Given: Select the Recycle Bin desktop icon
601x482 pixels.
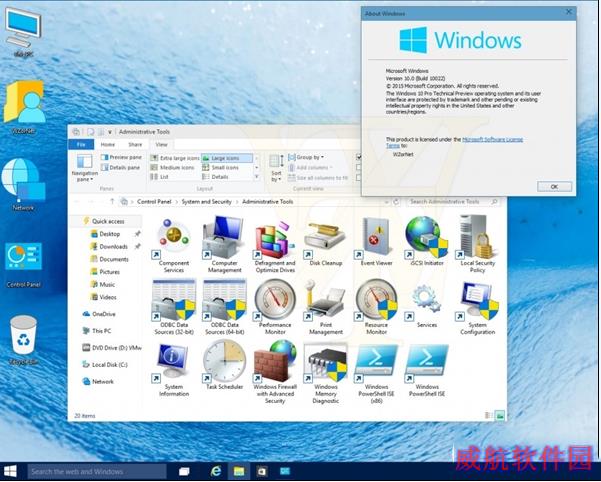Looking at the screenshot, I should tap(23, 340).
